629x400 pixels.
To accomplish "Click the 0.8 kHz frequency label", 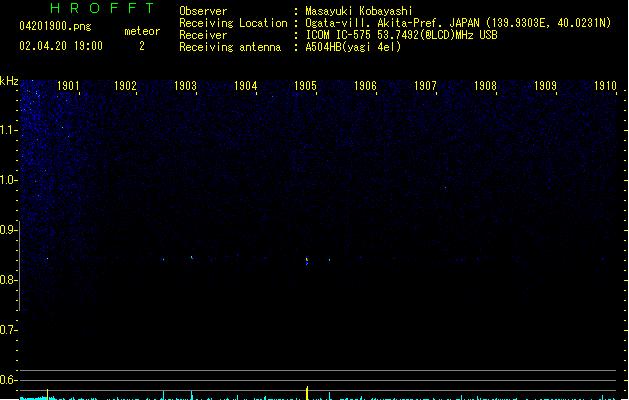I will [x=8, y=280].
